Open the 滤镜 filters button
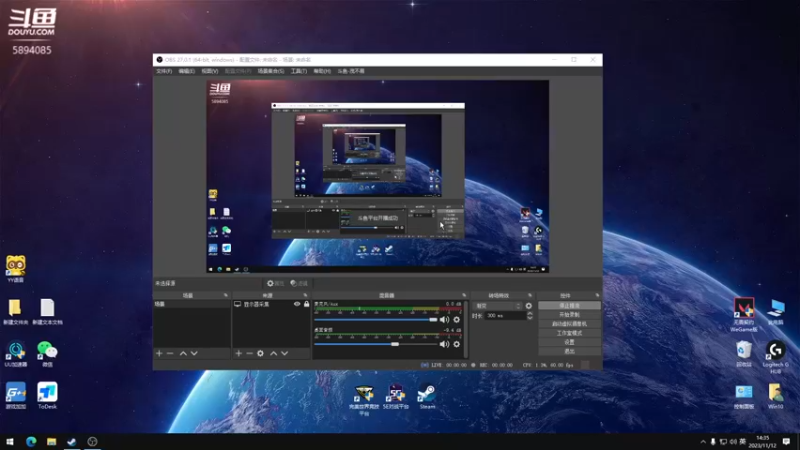The height and width of the screenshot is (450, 800). 299,283
